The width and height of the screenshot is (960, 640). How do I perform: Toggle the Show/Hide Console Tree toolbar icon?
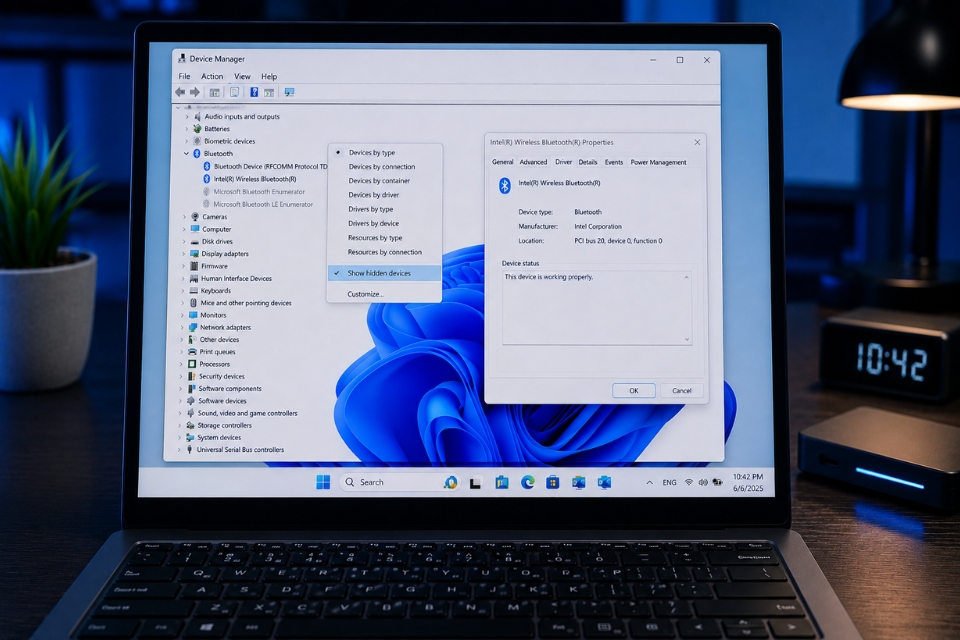pos(214,92)
